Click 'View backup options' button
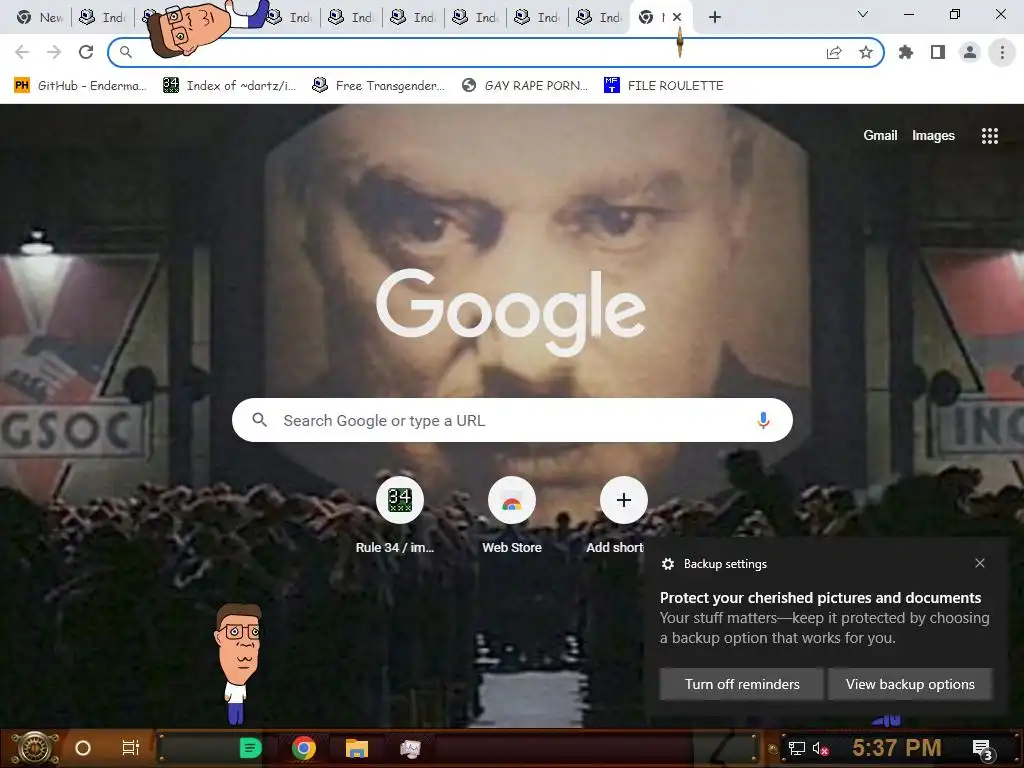 pyautogui.click(x=910, y=684)
